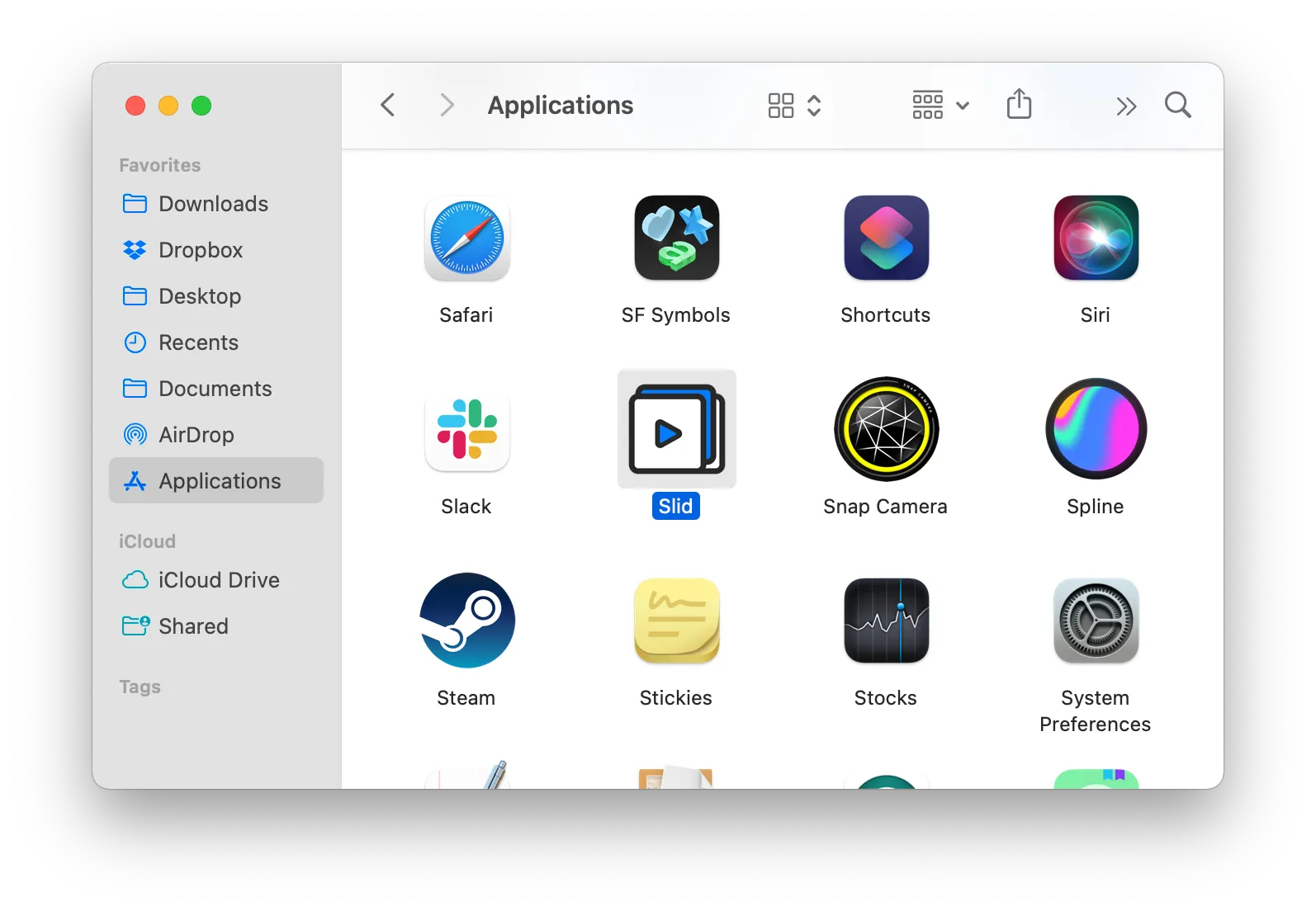
Task: Show more toolbar items via double chevron
Action: click(1126, 106)
